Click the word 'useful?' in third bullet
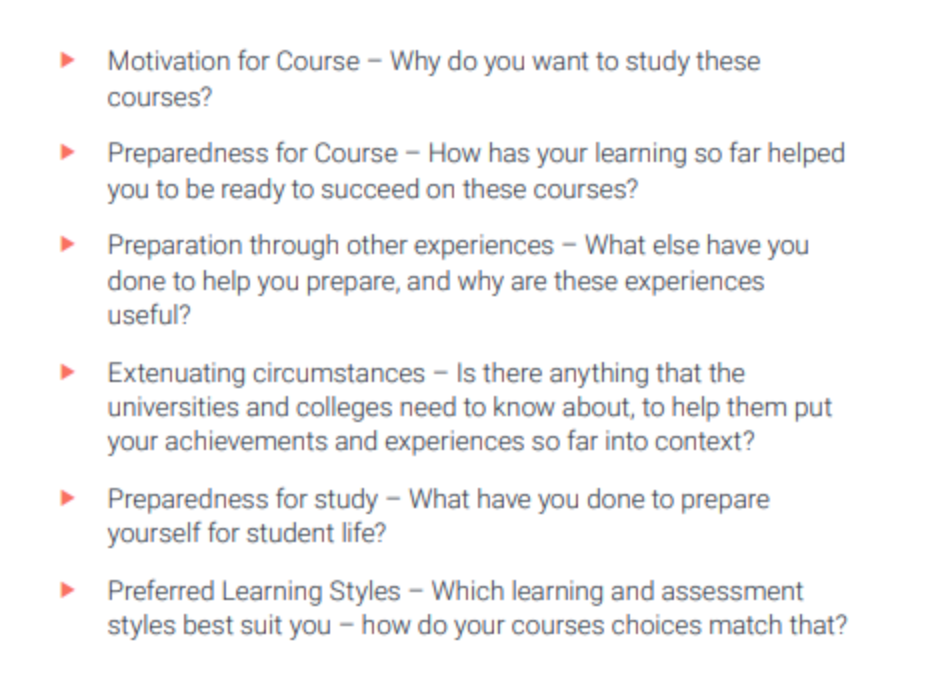Image resolution: width=948 pixels, height=676 pixels. pos(149,315)
